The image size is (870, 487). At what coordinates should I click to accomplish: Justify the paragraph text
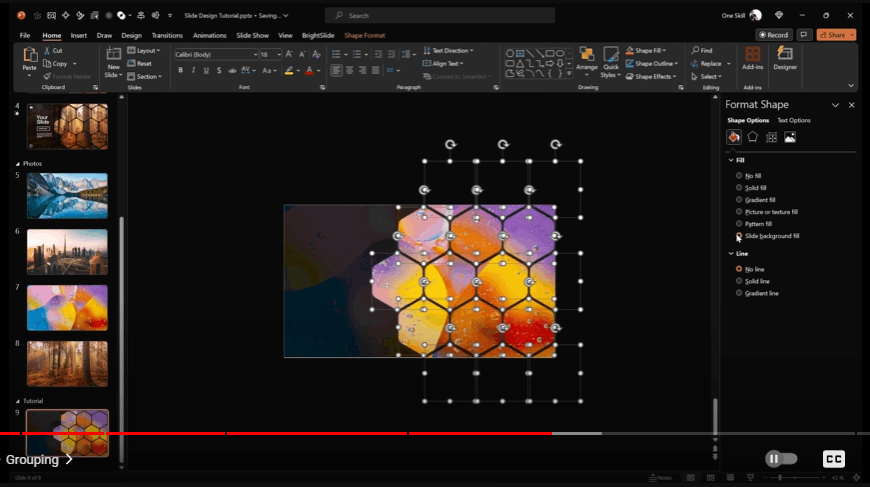pos(376,70)
